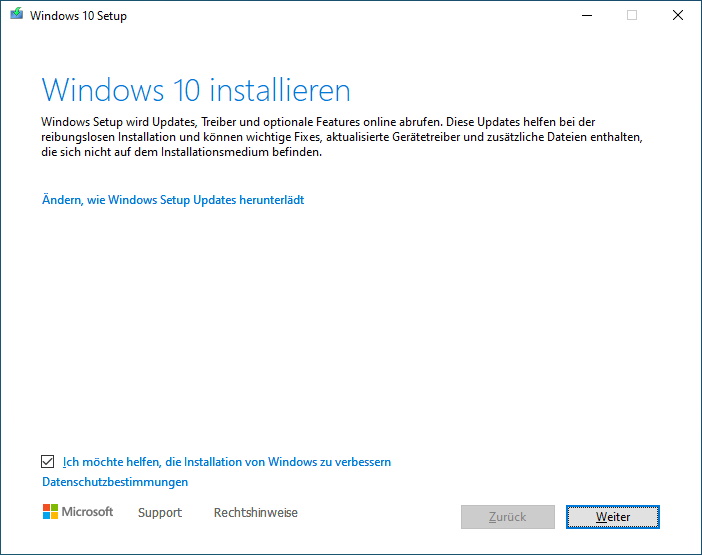Click the four-color Microsoft logo squares
Viewport: 702px width, 555px height.
pos(50,512)
